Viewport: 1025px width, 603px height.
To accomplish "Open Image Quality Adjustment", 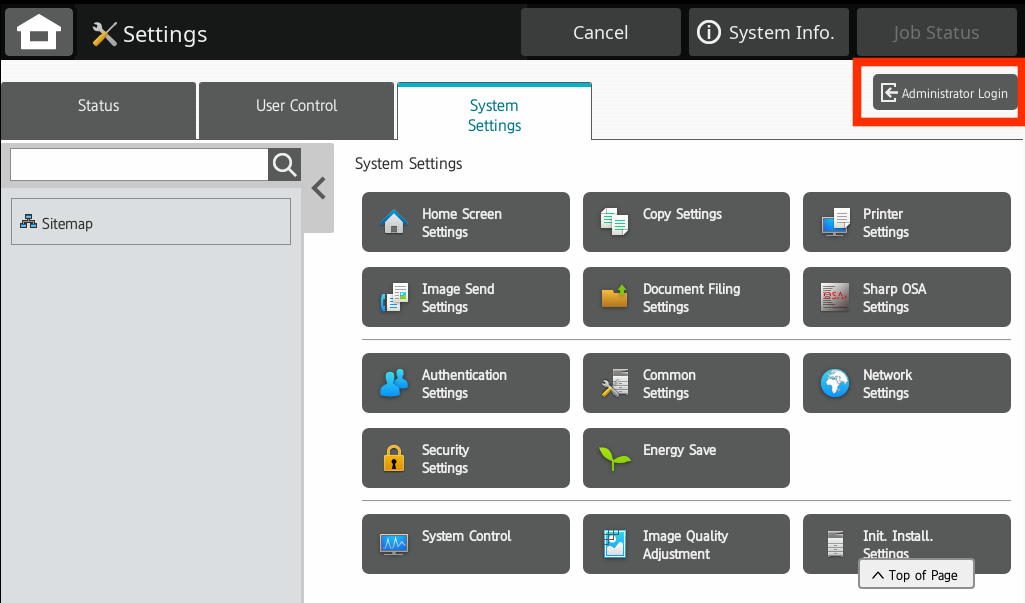I will (686, 544).
